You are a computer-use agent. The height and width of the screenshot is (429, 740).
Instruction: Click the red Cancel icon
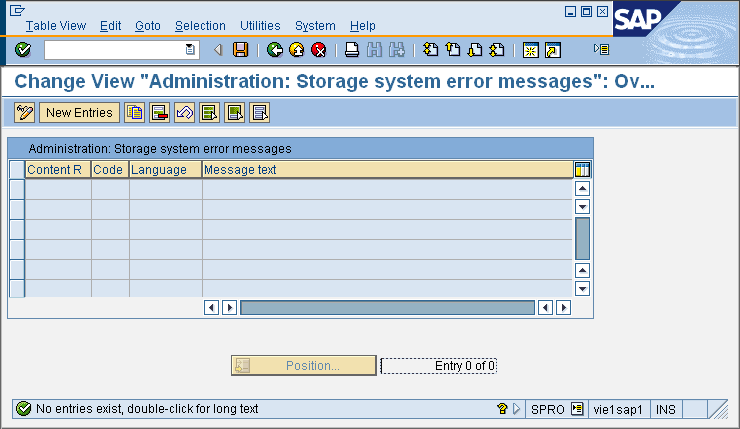(319, 50)
